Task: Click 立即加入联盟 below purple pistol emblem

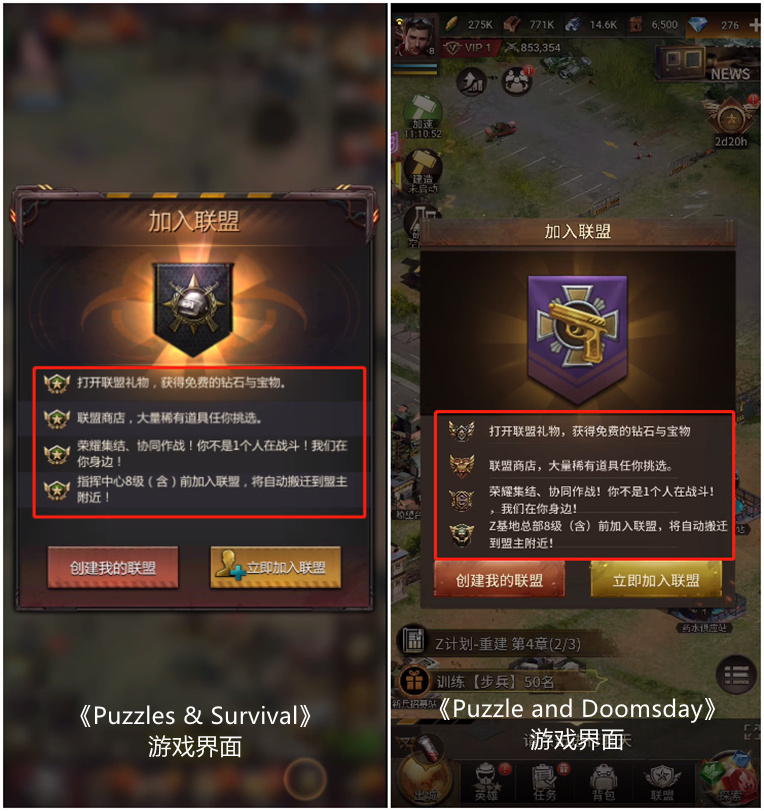Action: pyautogui.click(x=656, y=580)
